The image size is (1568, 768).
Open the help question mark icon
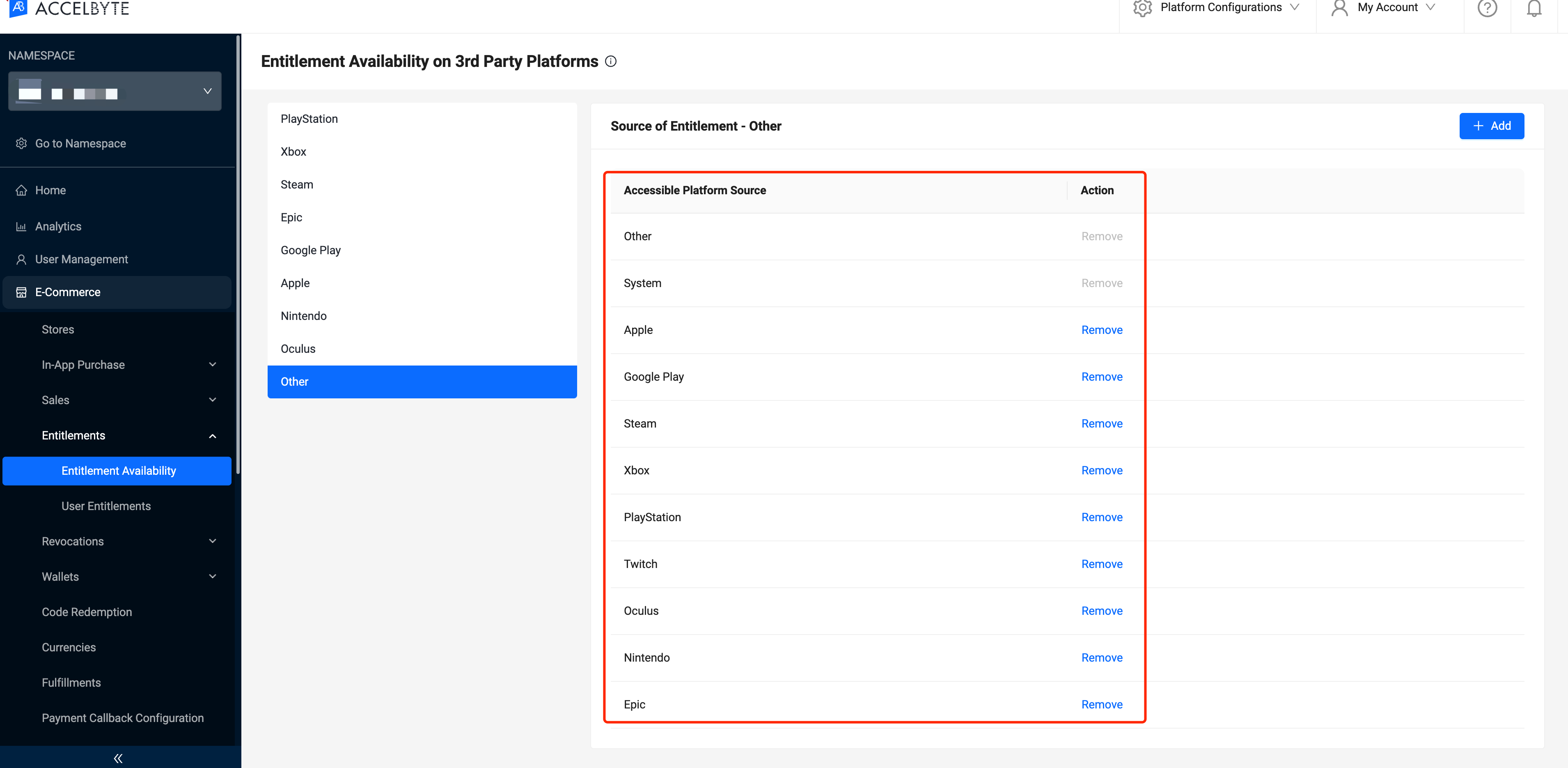click(x=1487, y=8)
